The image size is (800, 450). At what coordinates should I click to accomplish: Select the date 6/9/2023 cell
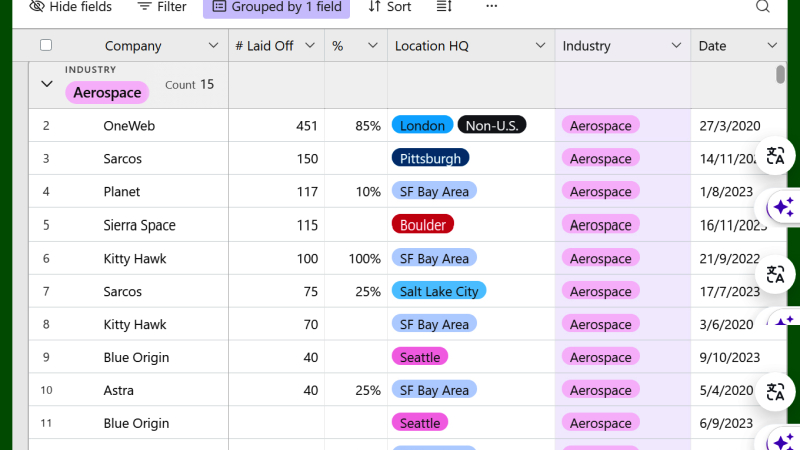739,423
